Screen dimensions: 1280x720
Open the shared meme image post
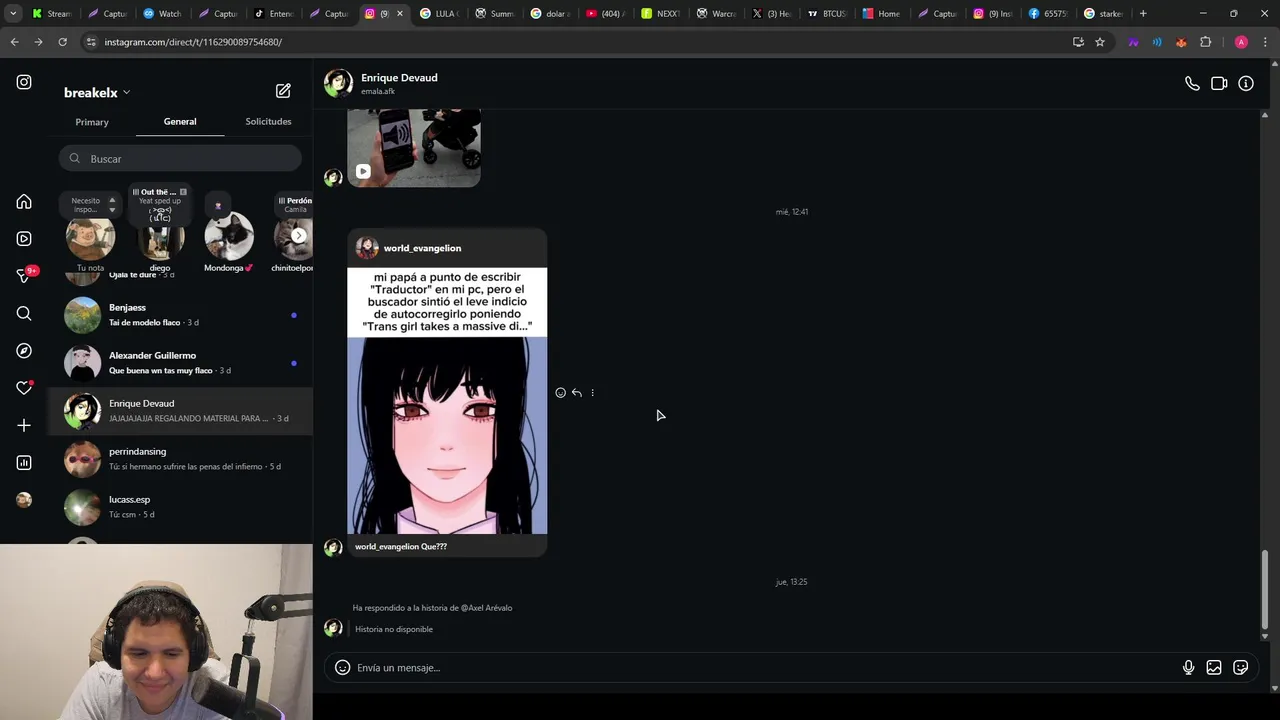coord(447,401)
